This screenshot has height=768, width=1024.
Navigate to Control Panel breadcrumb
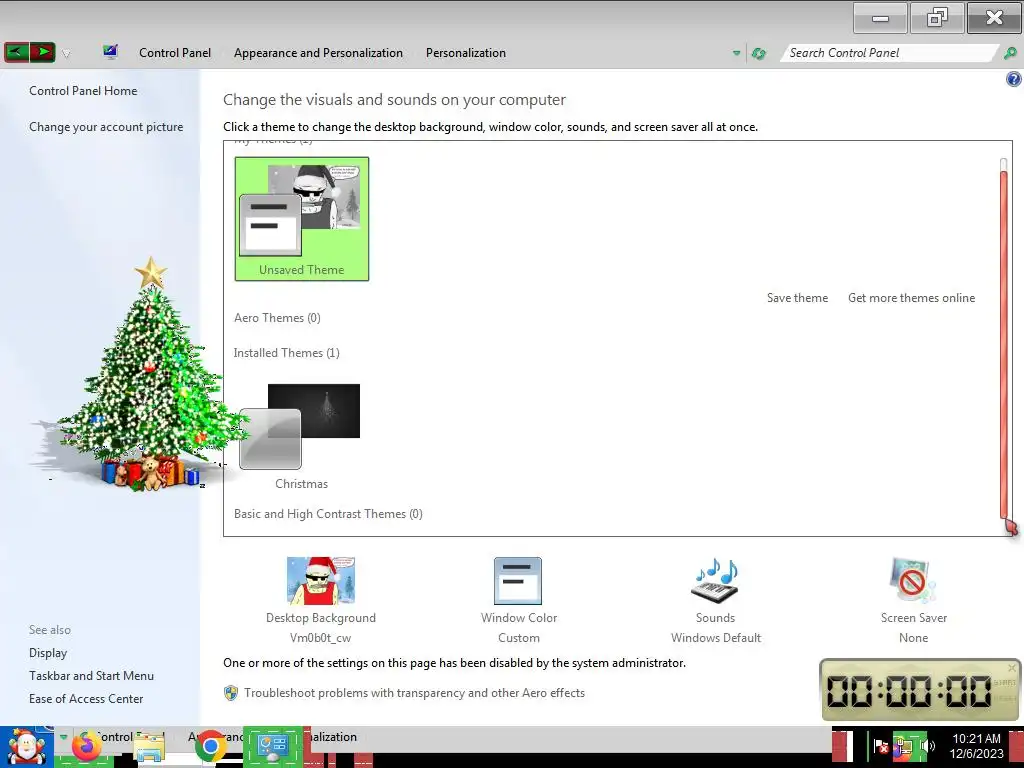(x=175, y=53)
